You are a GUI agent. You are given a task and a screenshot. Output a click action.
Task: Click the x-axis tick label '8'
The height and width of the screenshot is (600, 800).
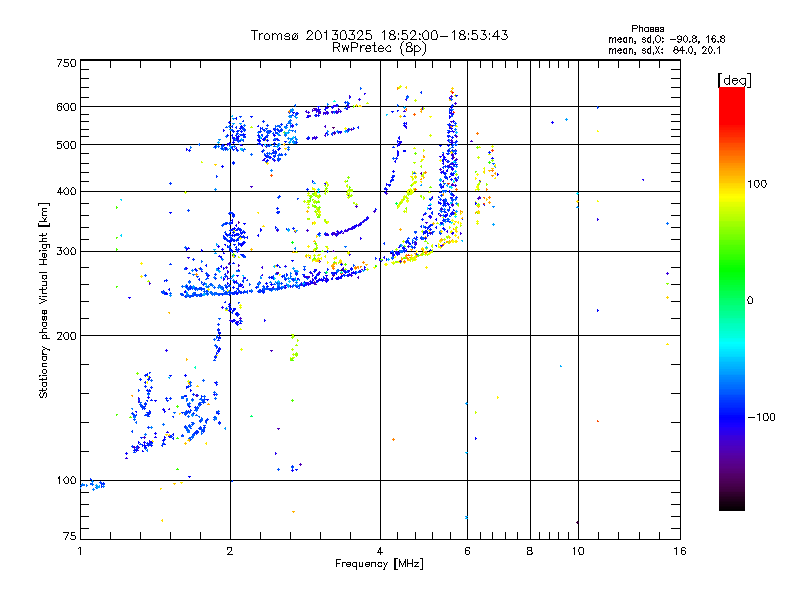point(530,551)
